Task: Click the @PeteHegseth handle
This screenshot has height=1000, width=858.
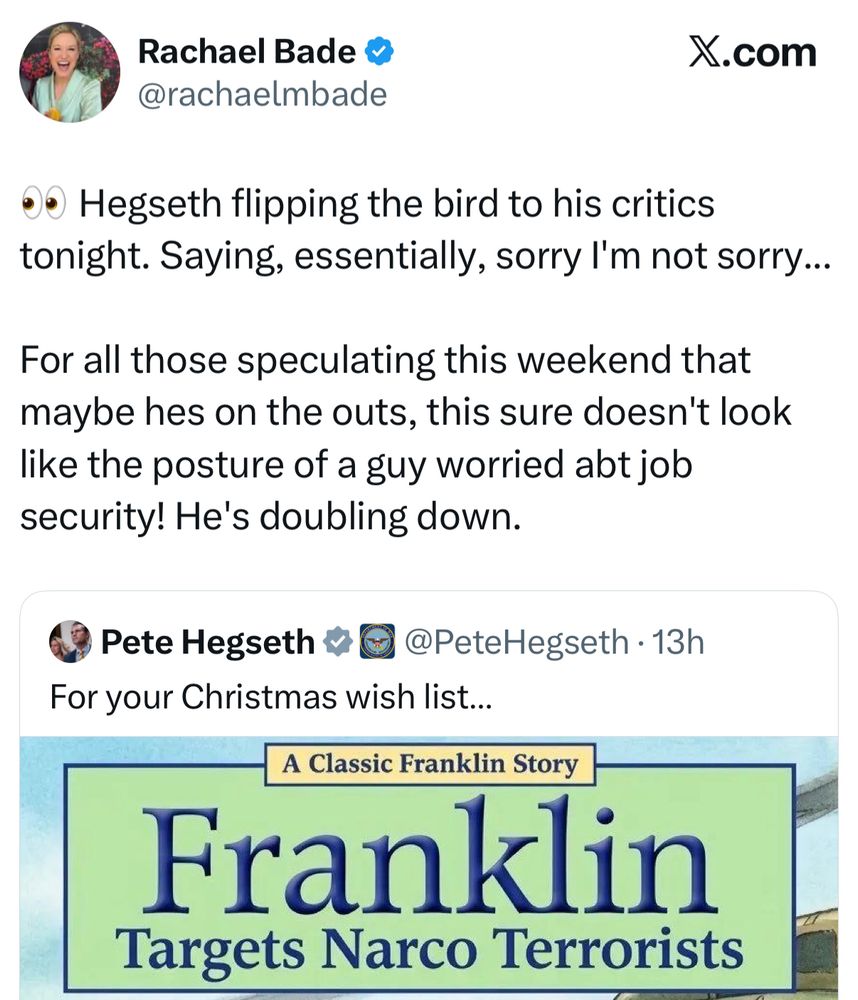Action: (517, 641)
